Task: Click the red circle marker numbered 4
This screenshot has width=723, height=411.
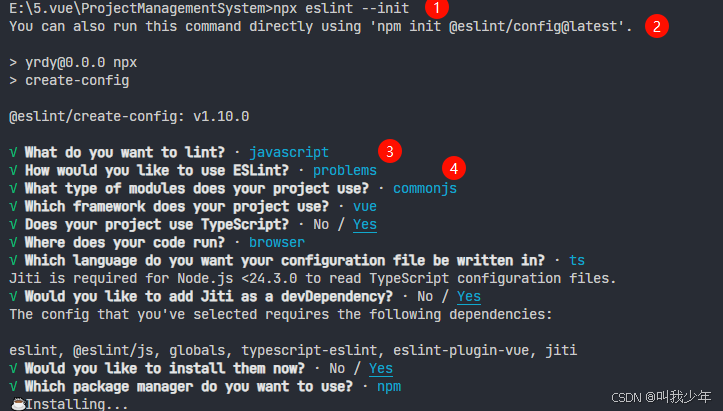Action: [x=454, y=168]
